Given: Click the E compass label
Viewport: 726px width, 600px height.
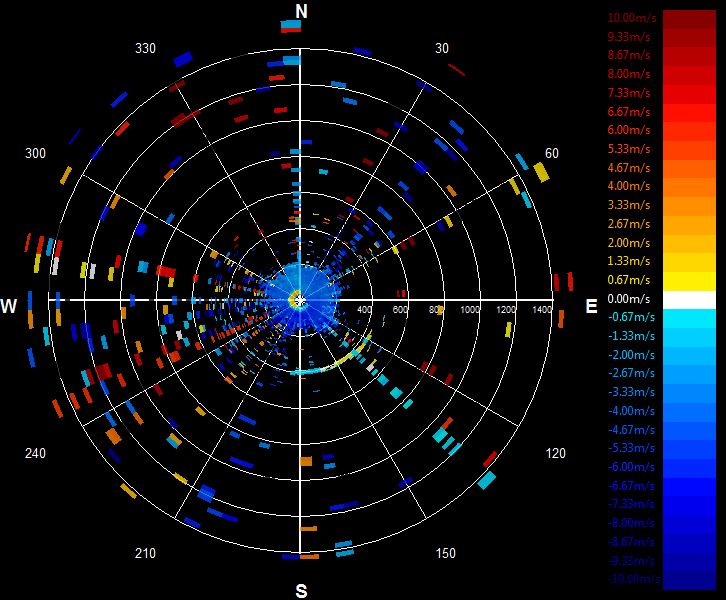Looking at the screenshot, I should click(x=591, y=306).
